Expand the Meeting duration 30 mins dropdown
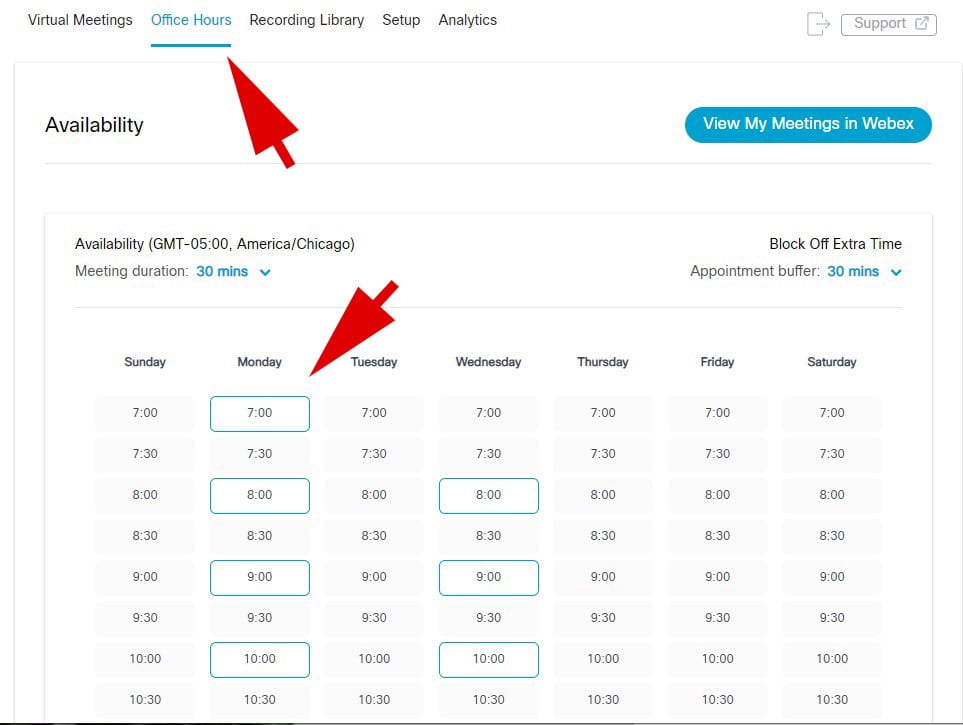The height and width of the screenshot is (725, 963). [233, 272]
